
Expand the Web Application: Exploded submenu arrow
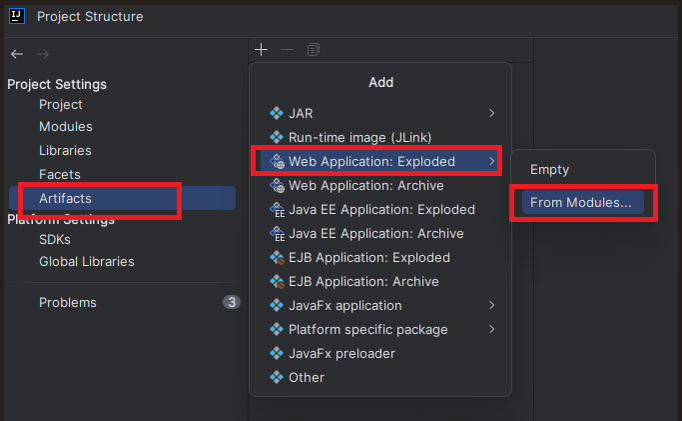(x=491, y=161)
